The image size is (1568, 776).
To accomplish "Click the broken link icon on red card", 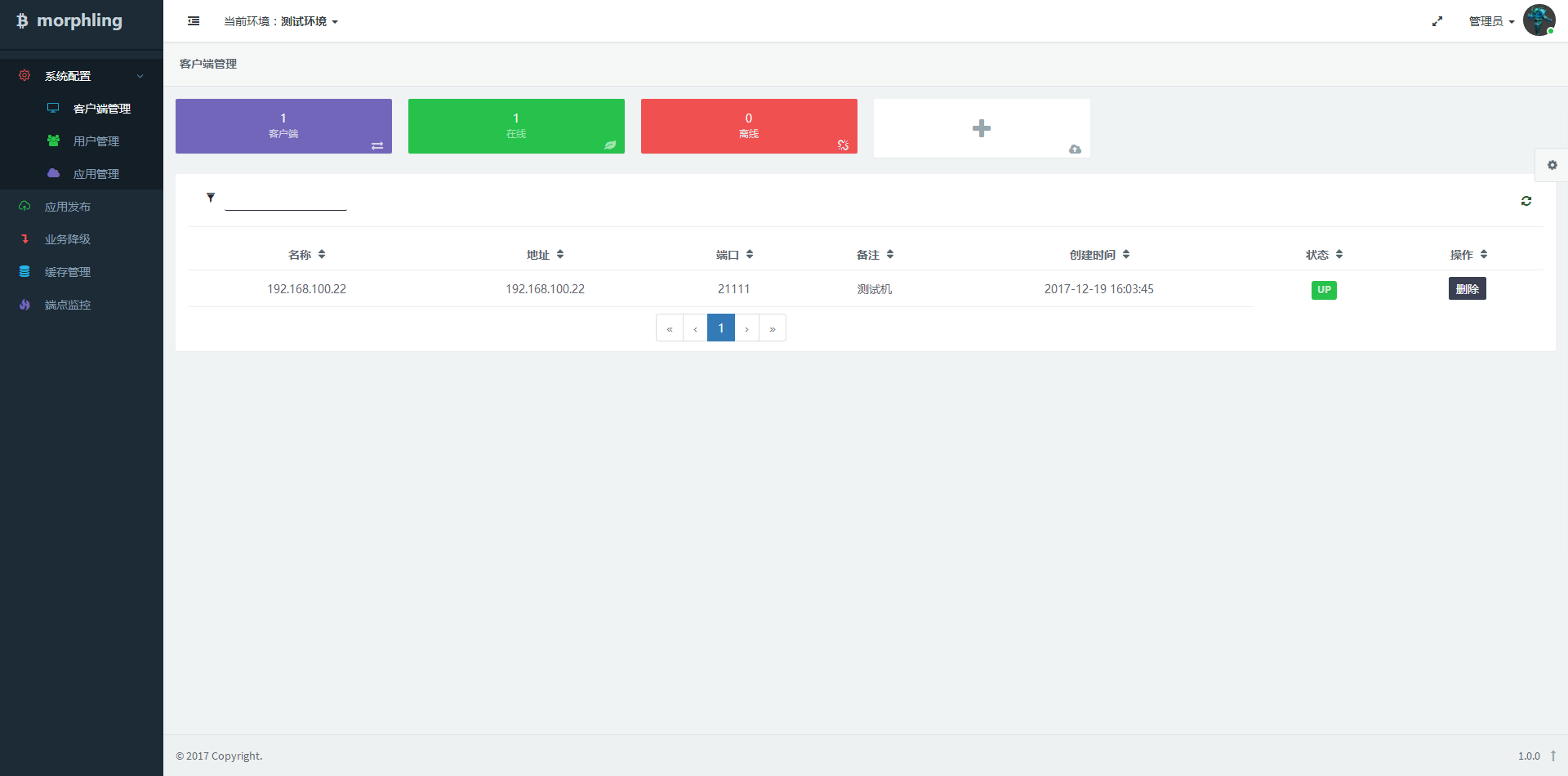I will (843, 145).
